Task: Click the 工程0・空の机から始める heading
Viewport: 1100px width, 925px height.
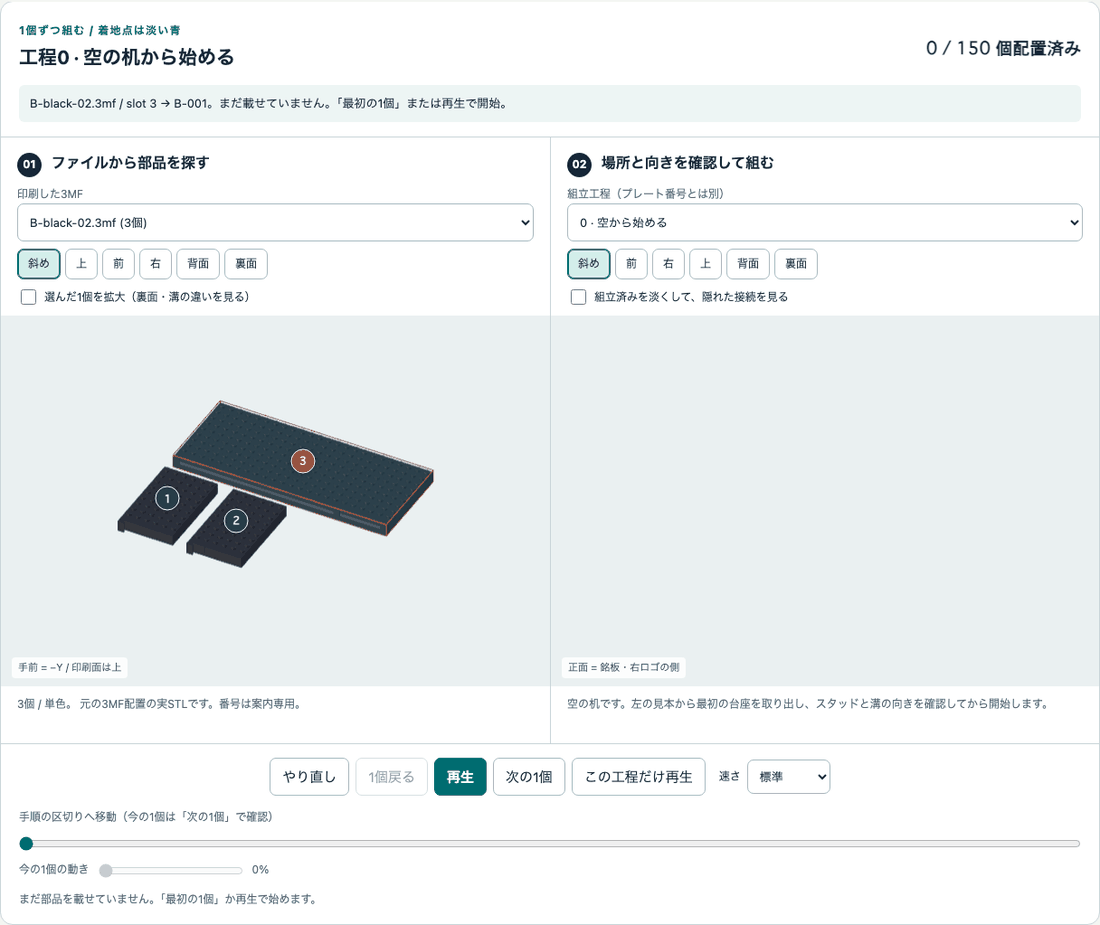Action: 127,57
